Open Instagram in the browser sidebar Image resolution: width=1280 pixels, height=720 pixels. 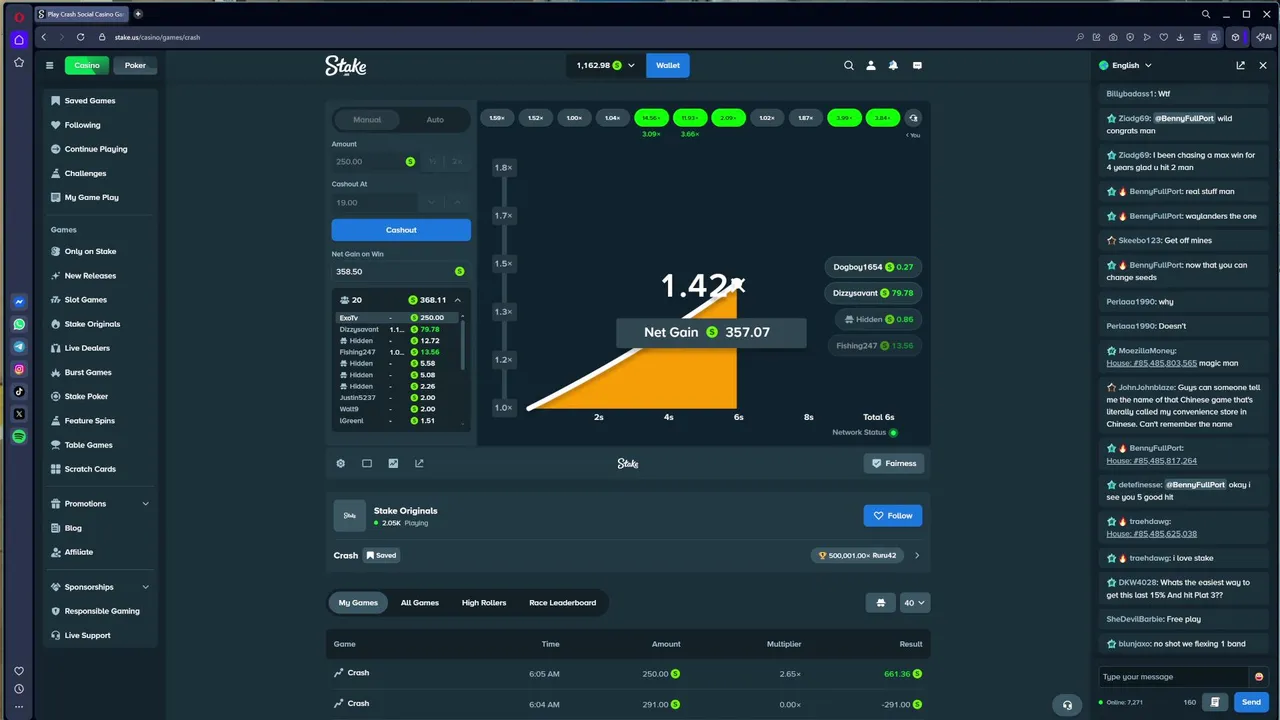pos(19,369)
